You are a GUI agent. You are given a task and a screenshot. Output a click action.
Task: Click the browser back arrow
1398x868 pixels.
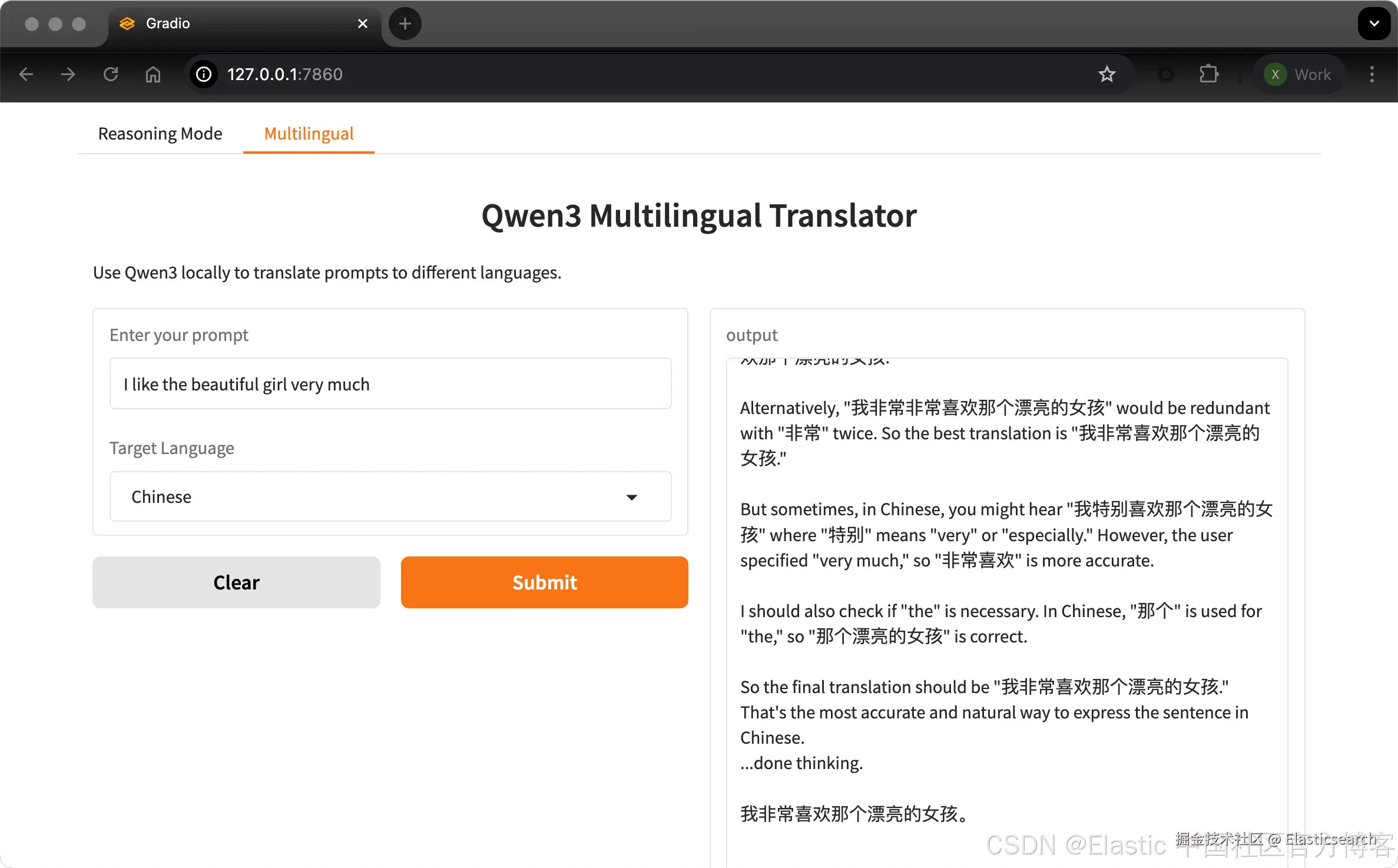point(26,74)
